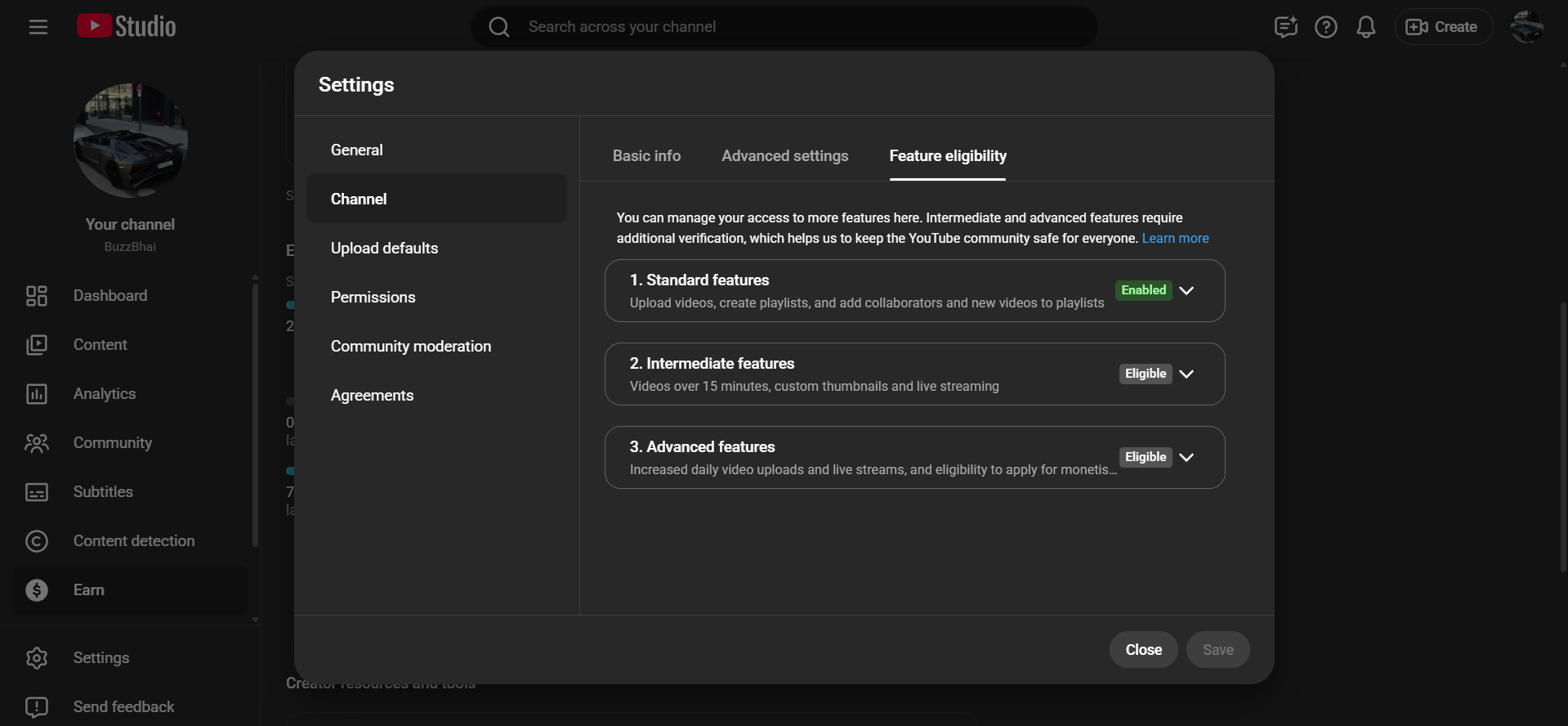This screenshot has height=726, width=1568.
Task: Click the Close button in the dialog
Action: pyautogui.click(x=1143, y=650)
